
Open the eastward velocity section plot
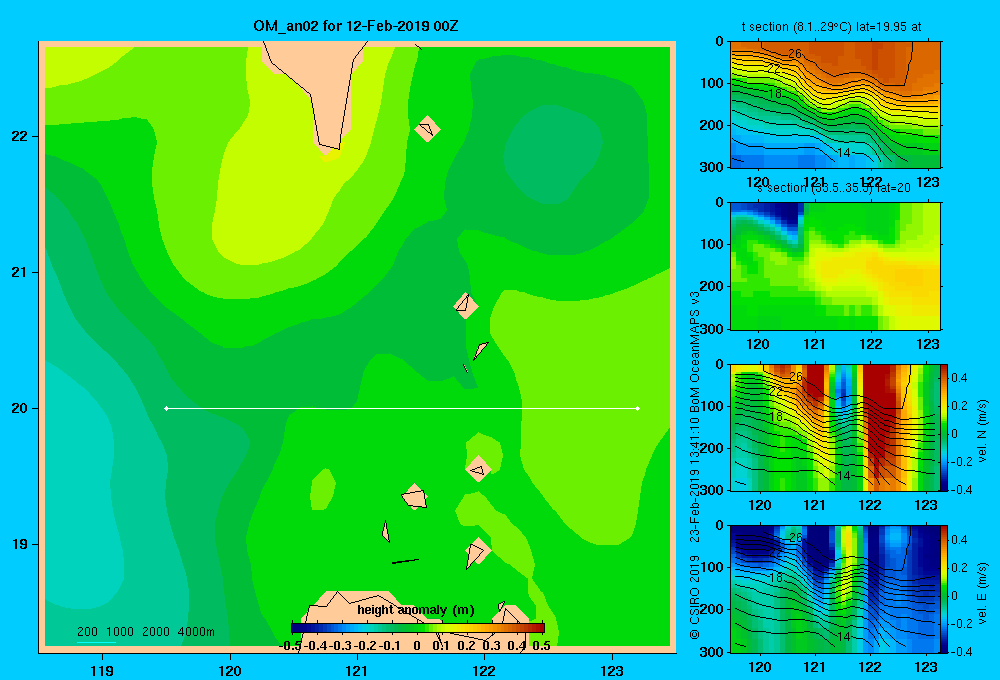(835, 589)
